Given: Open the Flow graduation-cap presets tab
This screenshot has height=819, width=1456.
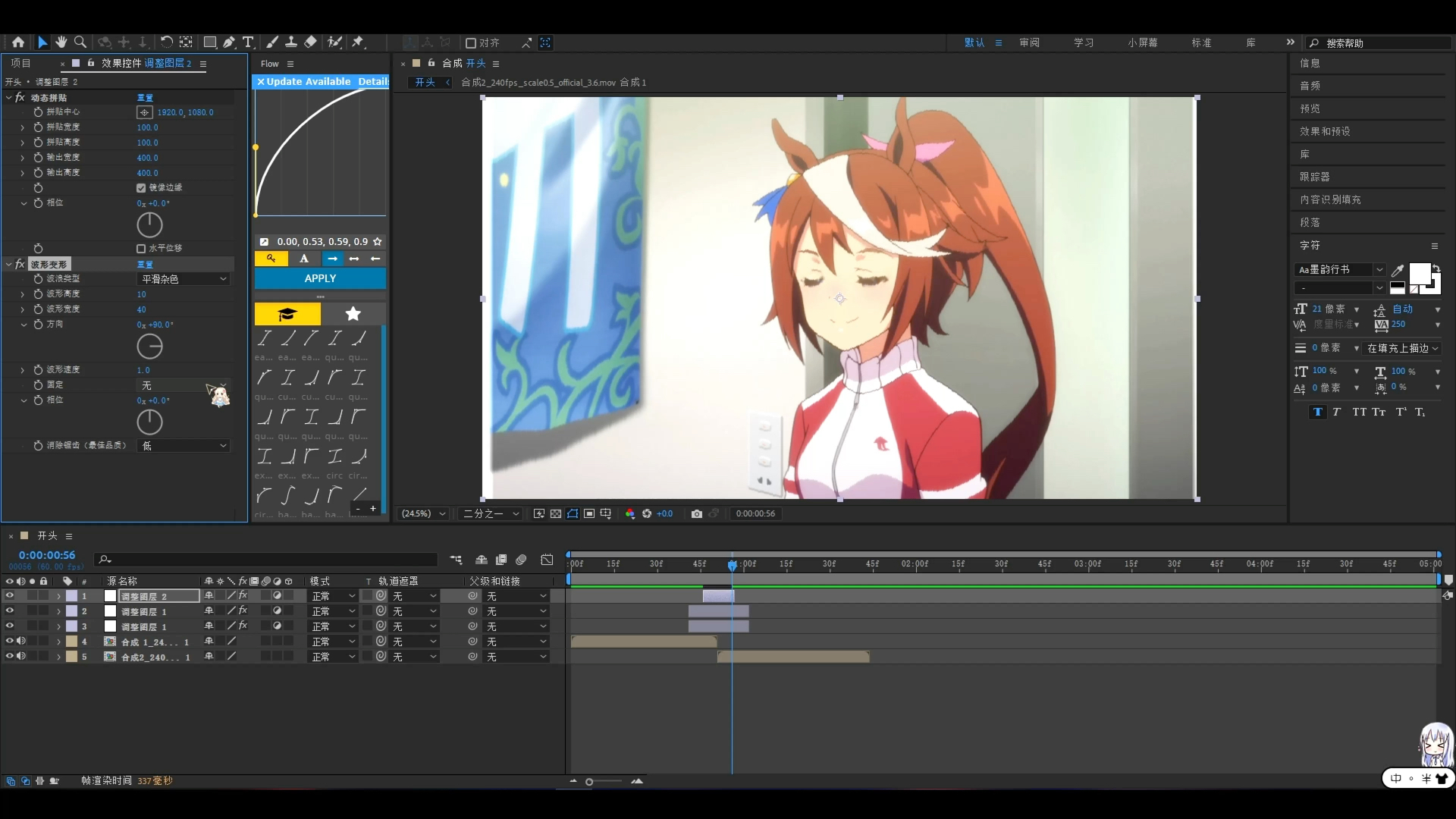Looking at the screenshot, I should tap(287, 313).
